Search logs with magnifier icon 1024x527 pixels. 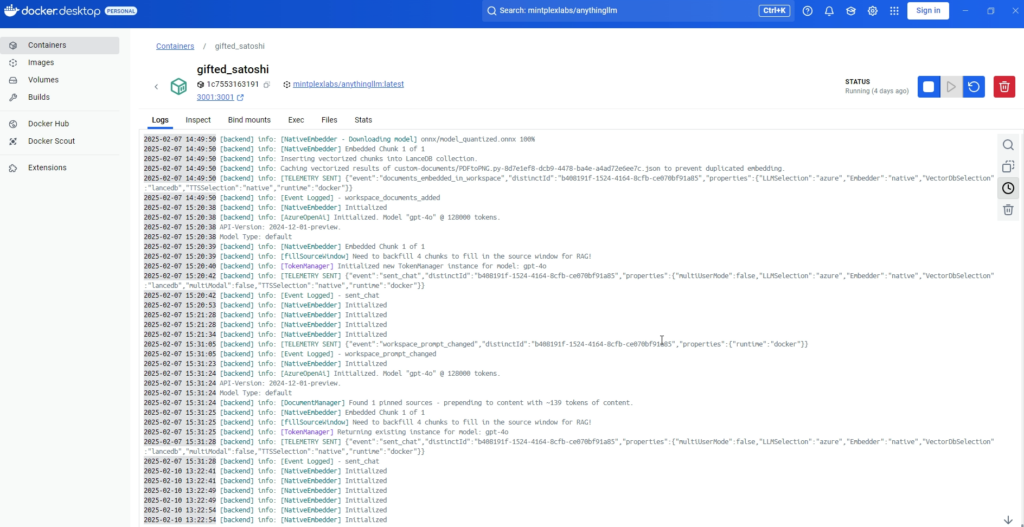click(1008, 145)
